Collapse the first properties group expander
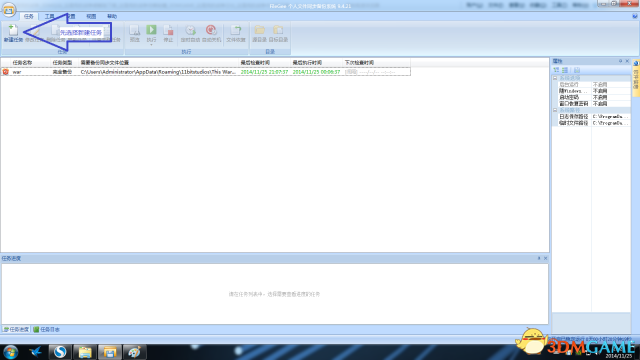The image size is (640, 360). (555, 78)
